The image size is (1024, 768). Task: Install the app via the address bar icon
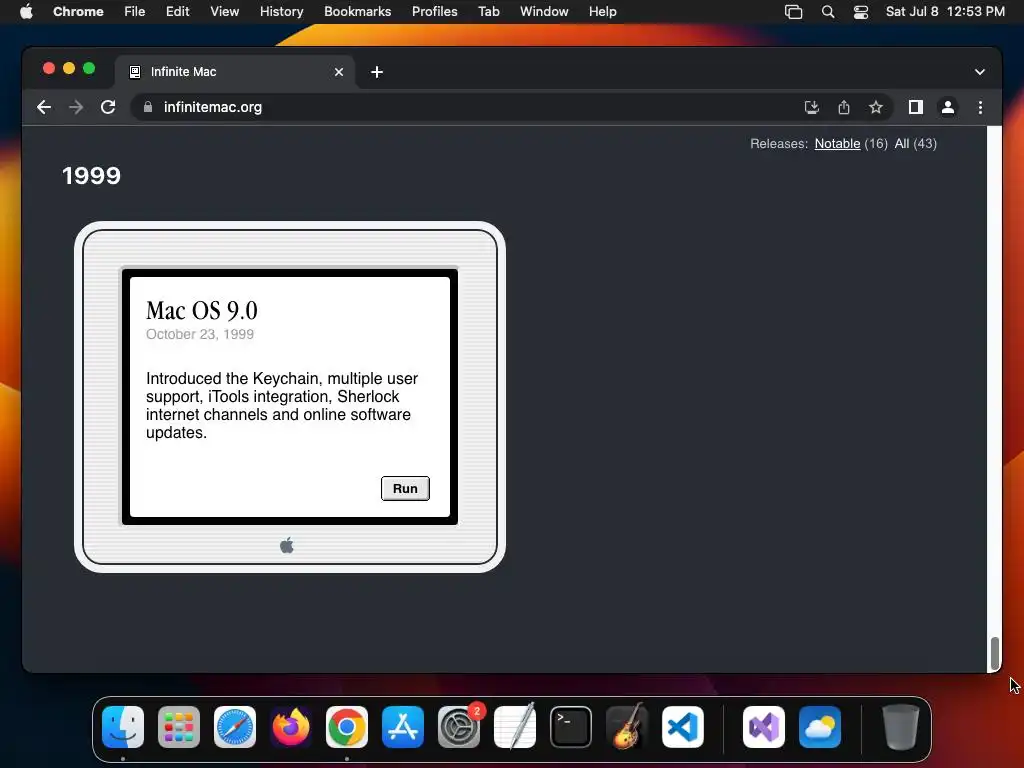coord(812,107)
